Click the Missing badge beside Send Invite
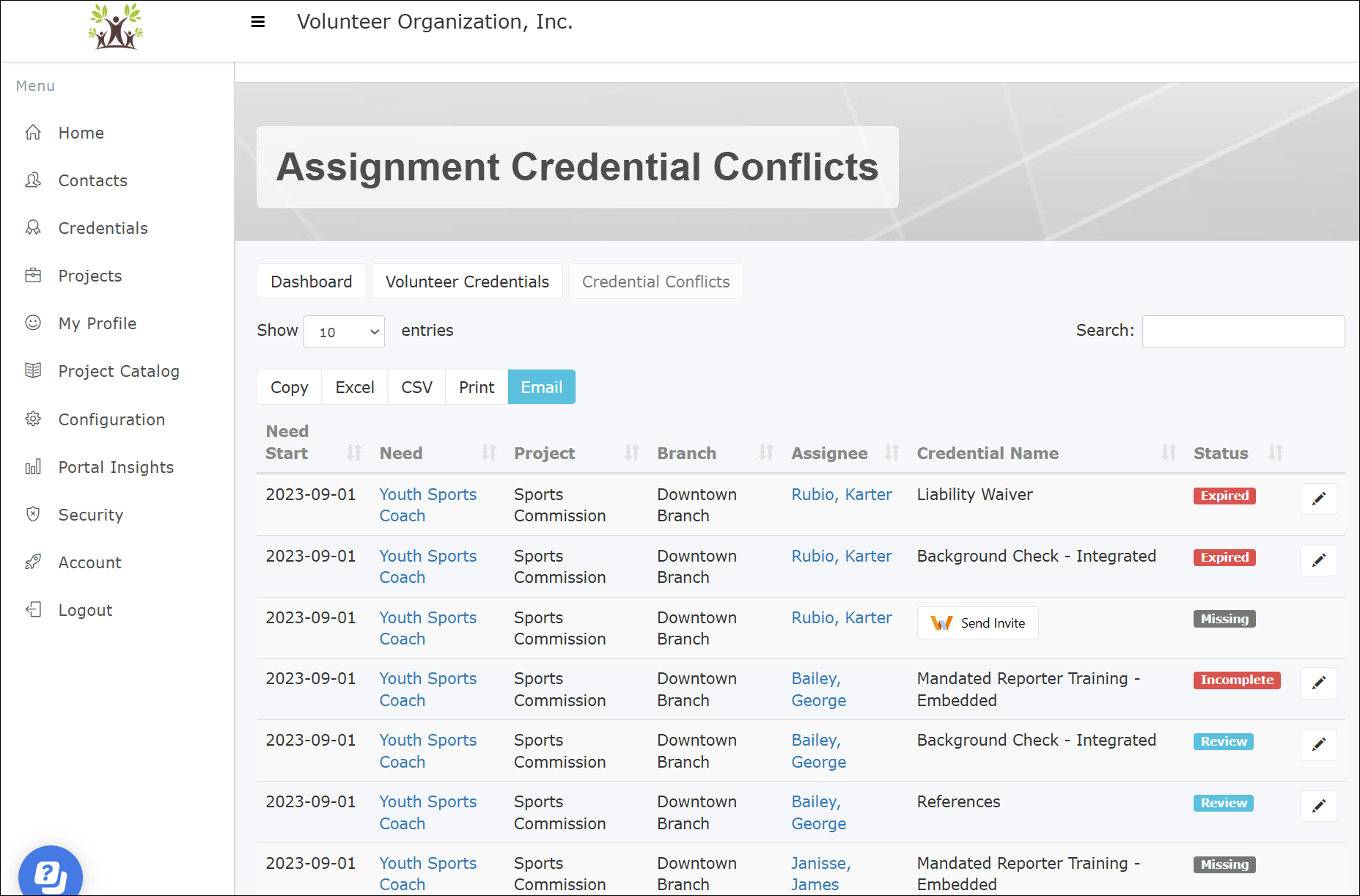The image size is (1360, 896). click(1224, 619)
